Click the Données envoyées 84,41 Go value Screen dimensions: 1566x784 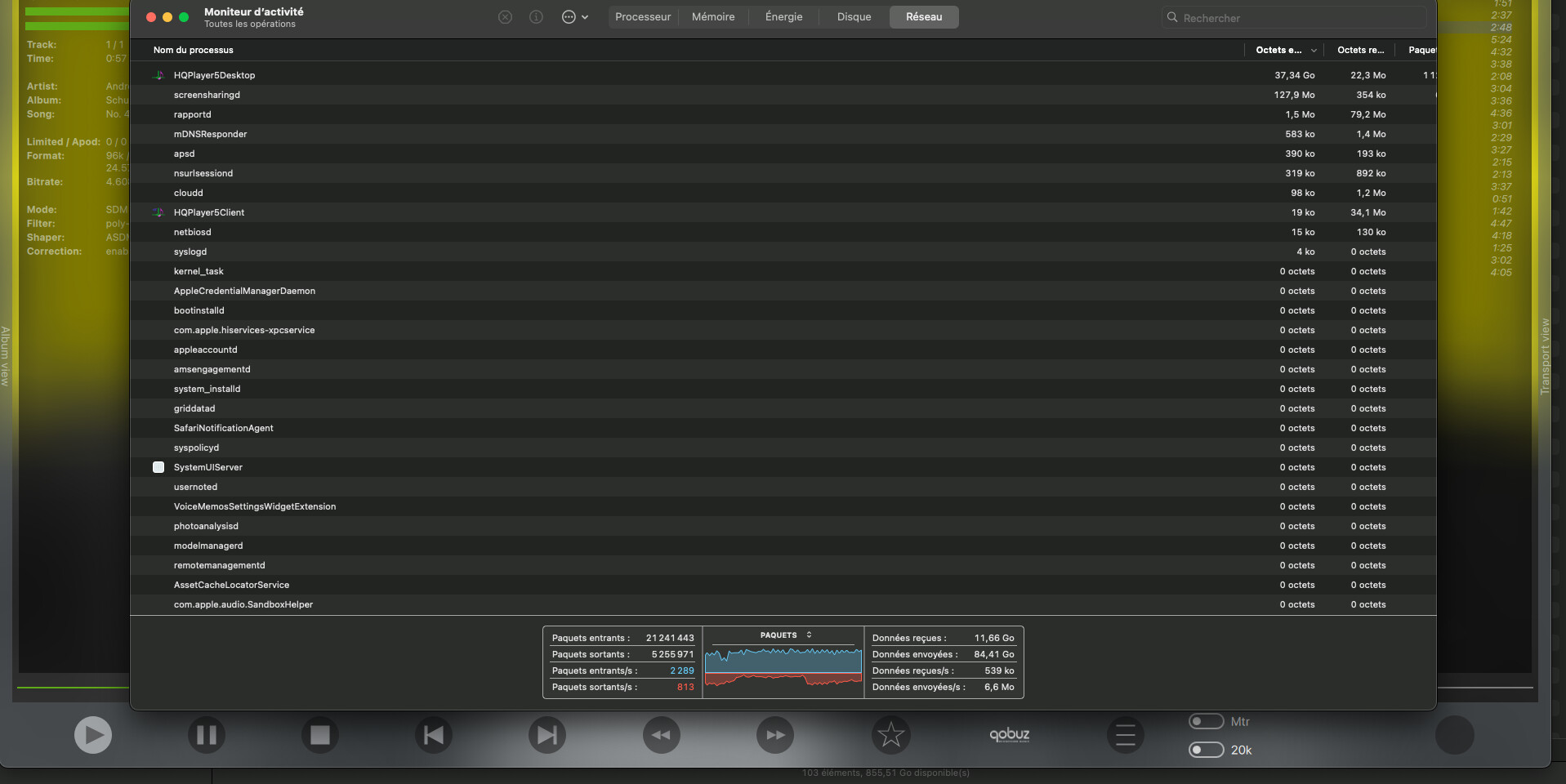pos(993,654)
